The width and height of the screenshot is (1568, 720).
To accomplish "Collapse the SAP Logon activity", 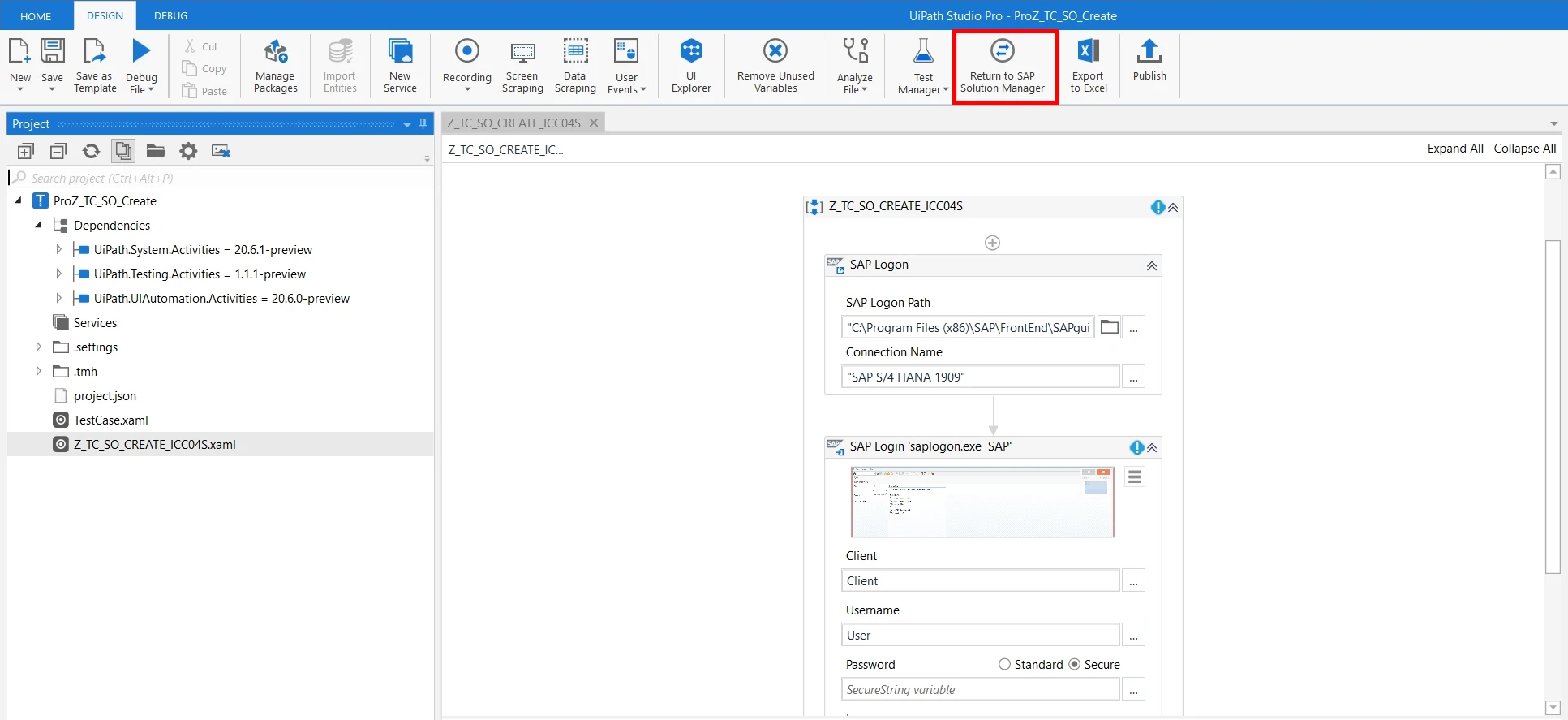I will coord(1151,266).
